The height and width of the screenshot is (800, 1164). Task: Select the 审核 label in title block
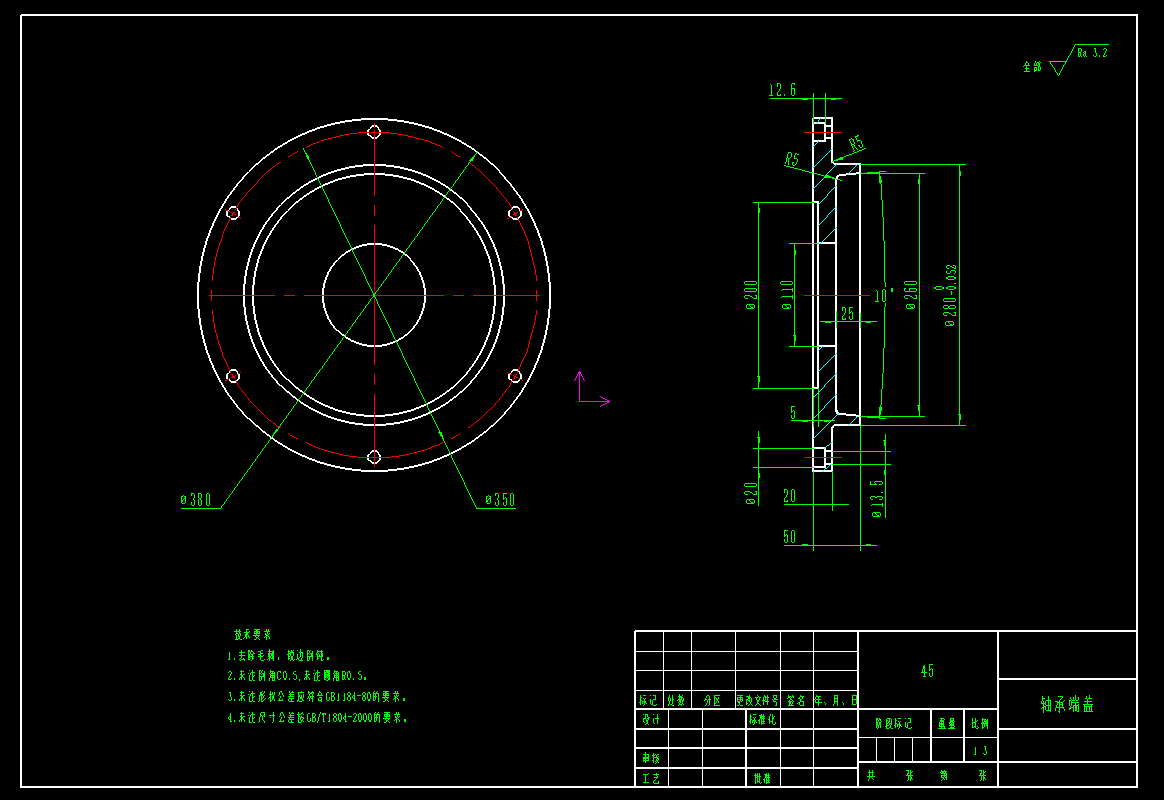pyautogui.click(x=651, y=758)
